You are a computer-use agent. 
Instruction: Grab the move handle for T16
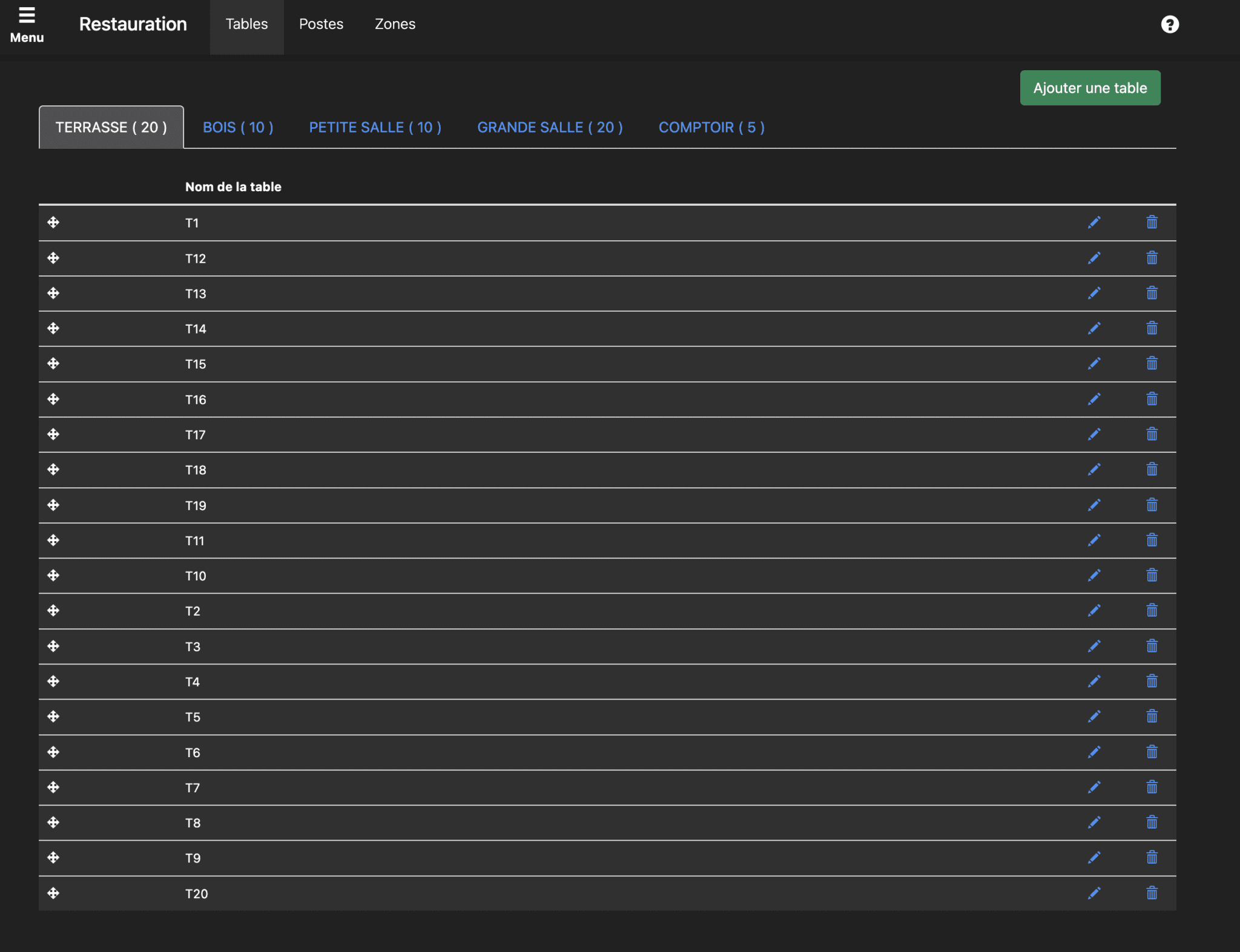tap(53, 399)
